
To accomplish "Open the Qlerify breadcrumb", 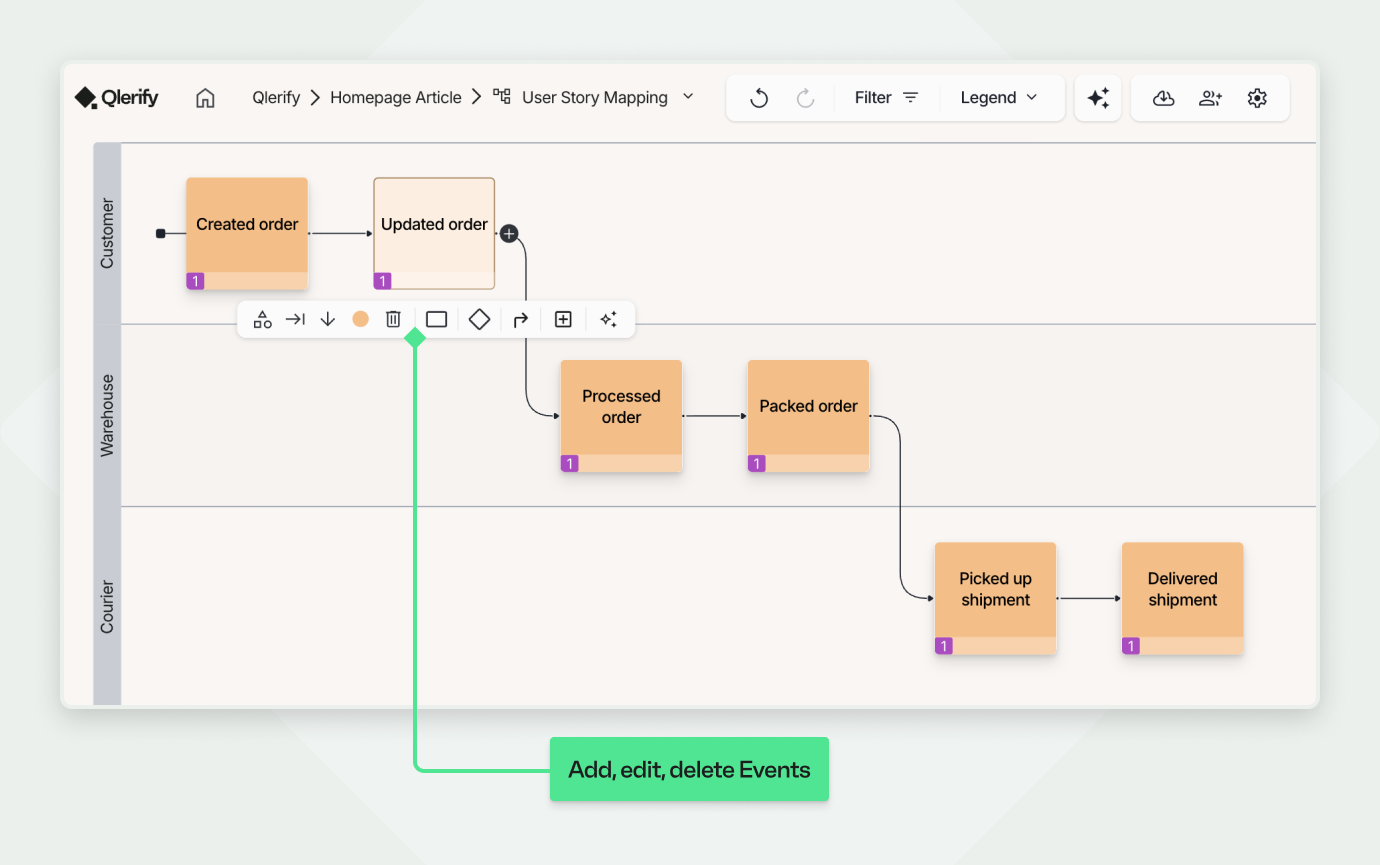I will pos(276,98).
